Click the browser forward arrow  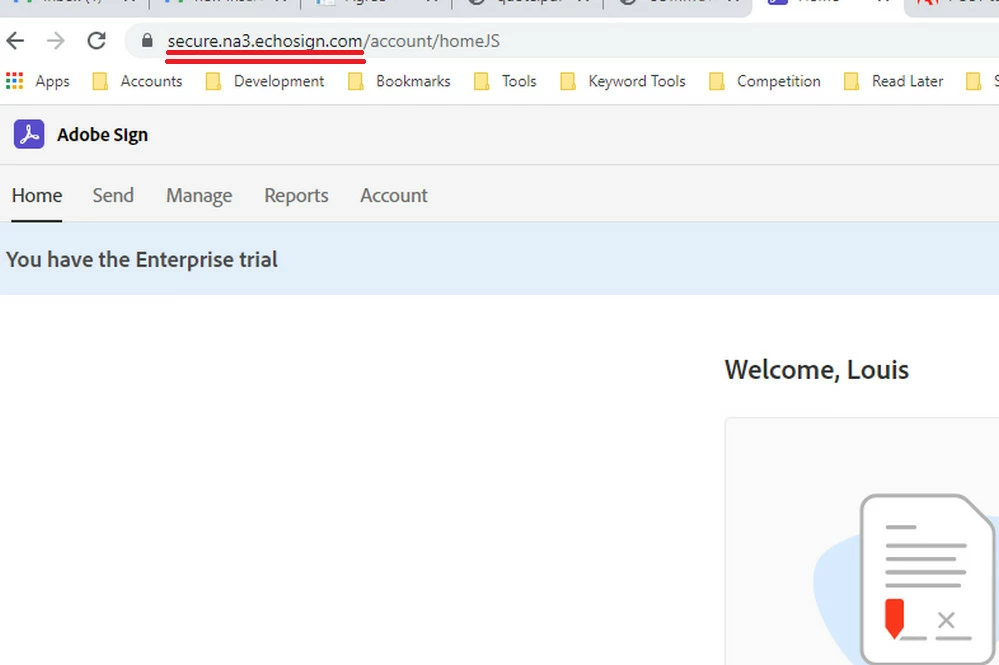[56, 41]
